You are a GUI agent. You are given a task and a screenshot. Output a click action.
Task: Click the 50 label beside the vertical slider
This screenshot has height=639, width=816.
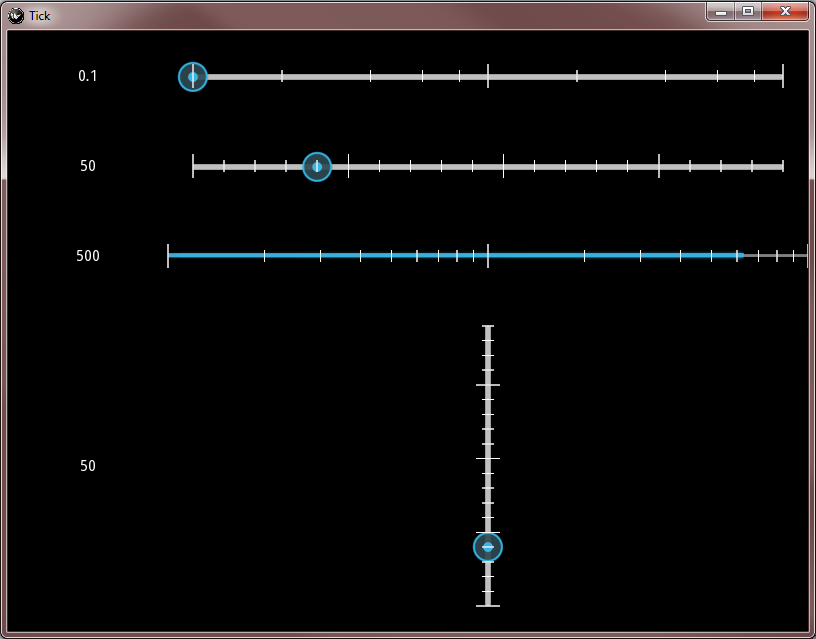tap(87, 466)
